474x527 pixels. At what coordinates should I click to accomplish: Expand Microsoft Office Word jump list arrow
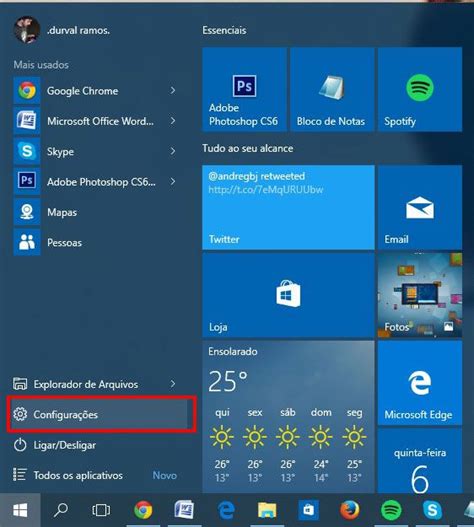point(172,121)
